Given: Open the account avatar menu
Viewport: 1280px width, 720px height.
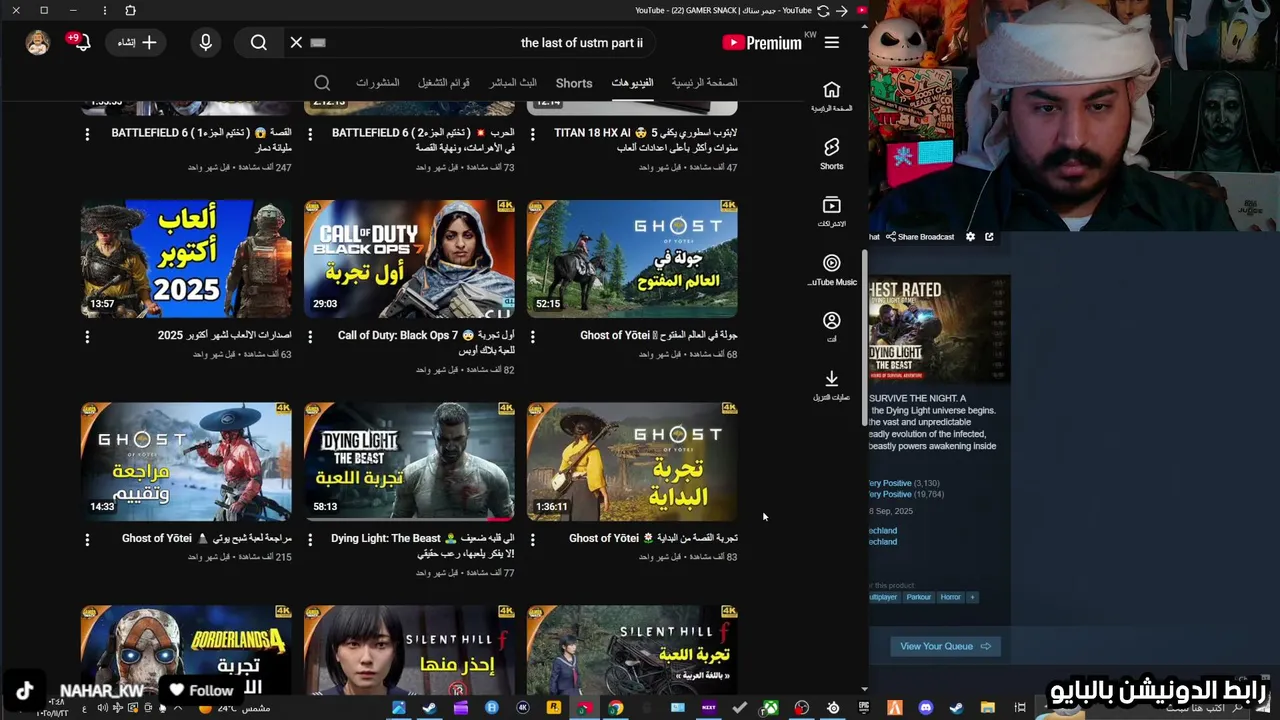Looking at the screenshot, I should (38, 42).
